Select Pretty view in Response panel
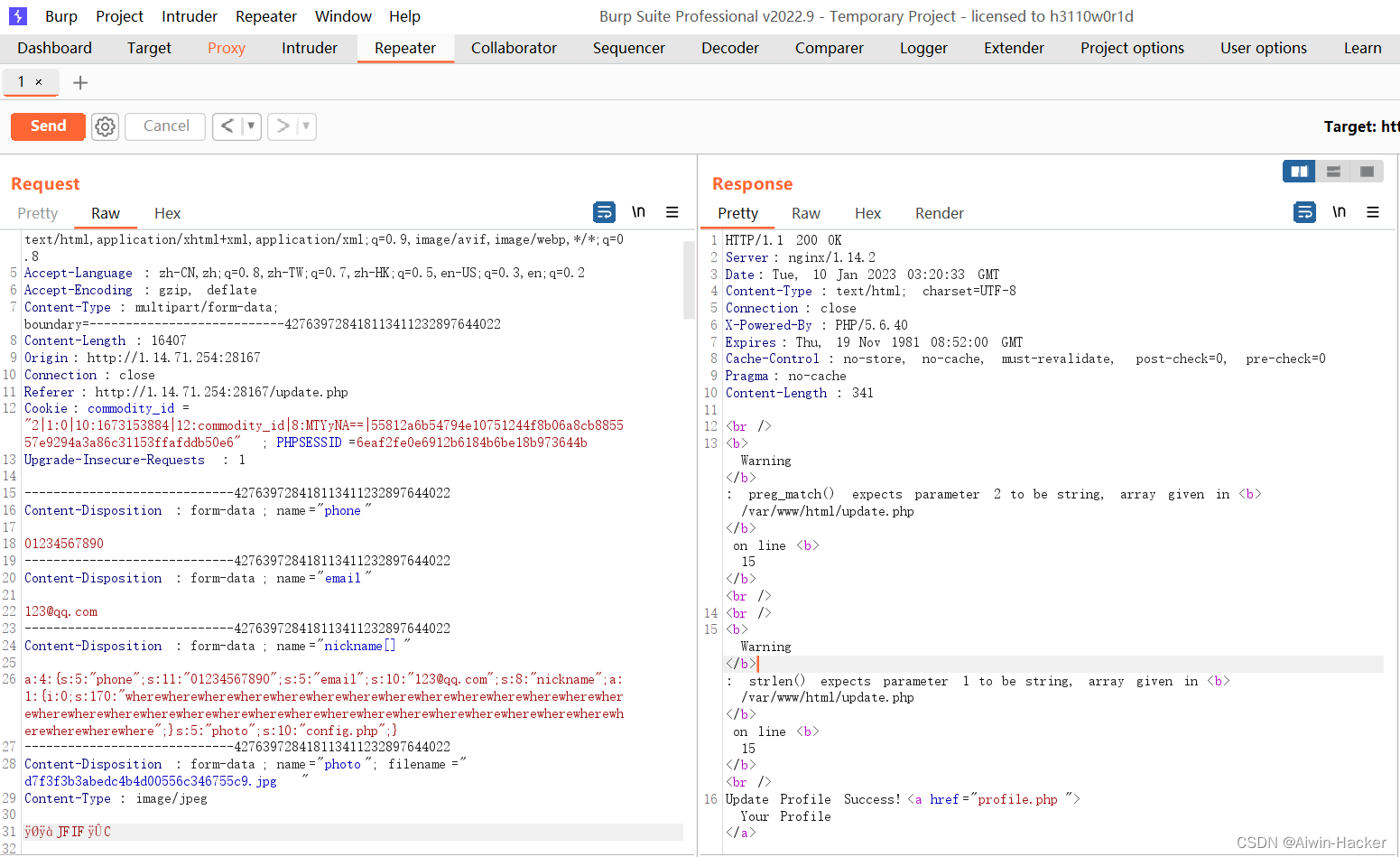Image resolution: width=1400 pixels, height=857 pixels. click(737, 213)
